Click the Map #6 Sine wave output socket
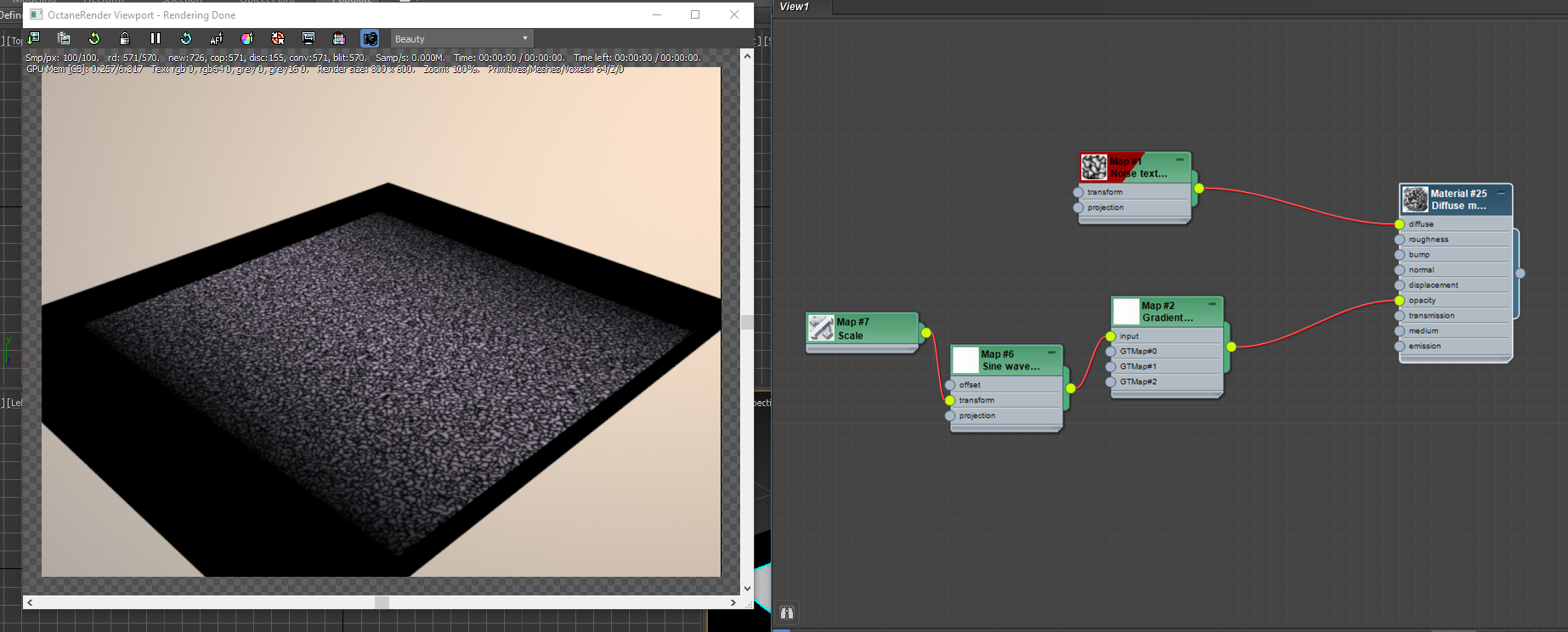The width and height of the screenshot is (1568, 632). coord(1071,388)
